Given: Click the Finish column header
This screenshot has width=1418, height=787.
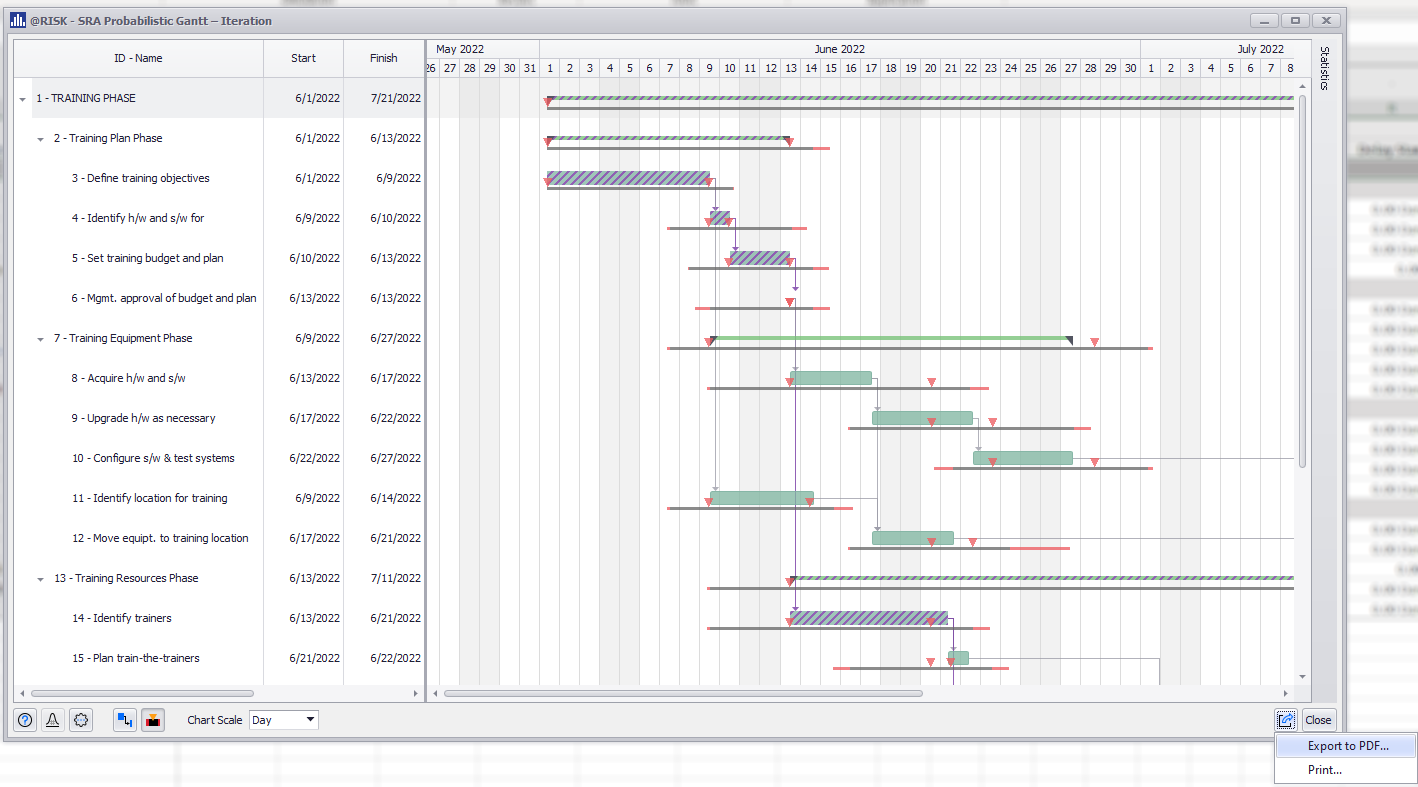Looking at the screenshot, I should (384, 58).
